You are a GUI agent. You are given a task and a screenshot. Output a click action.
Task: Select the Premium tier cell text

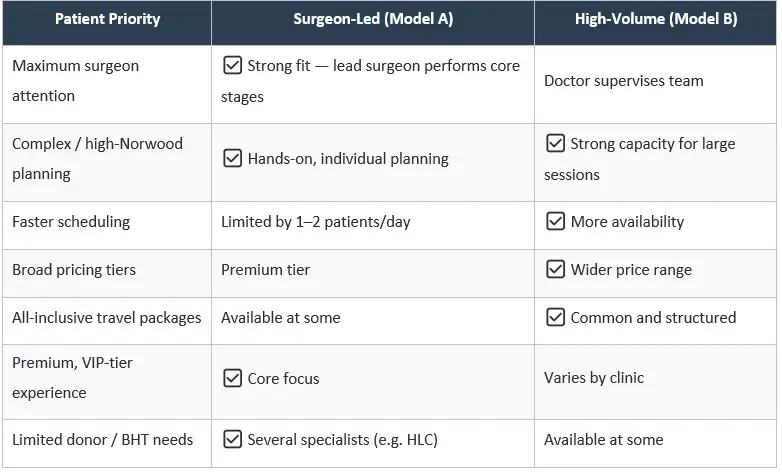click(265, 270)
